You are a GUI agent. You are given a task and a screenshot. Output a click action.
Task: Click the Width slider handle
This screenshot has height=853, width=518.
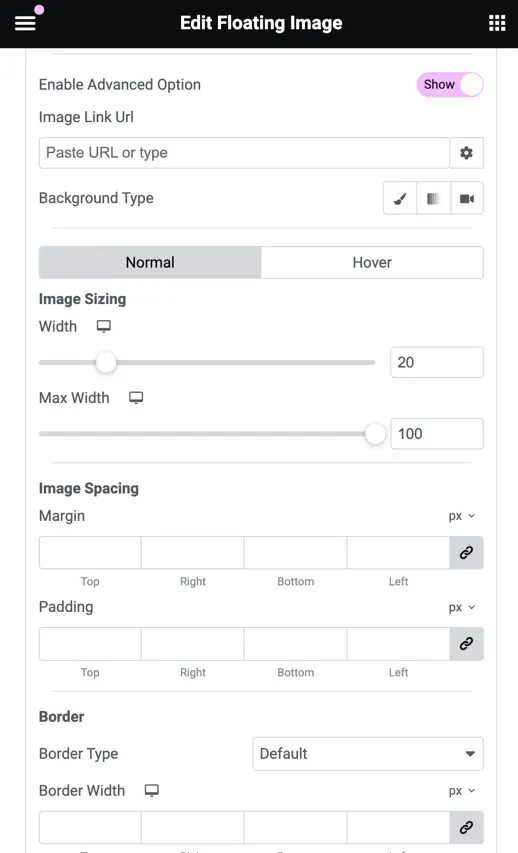(x=106, y=363)
